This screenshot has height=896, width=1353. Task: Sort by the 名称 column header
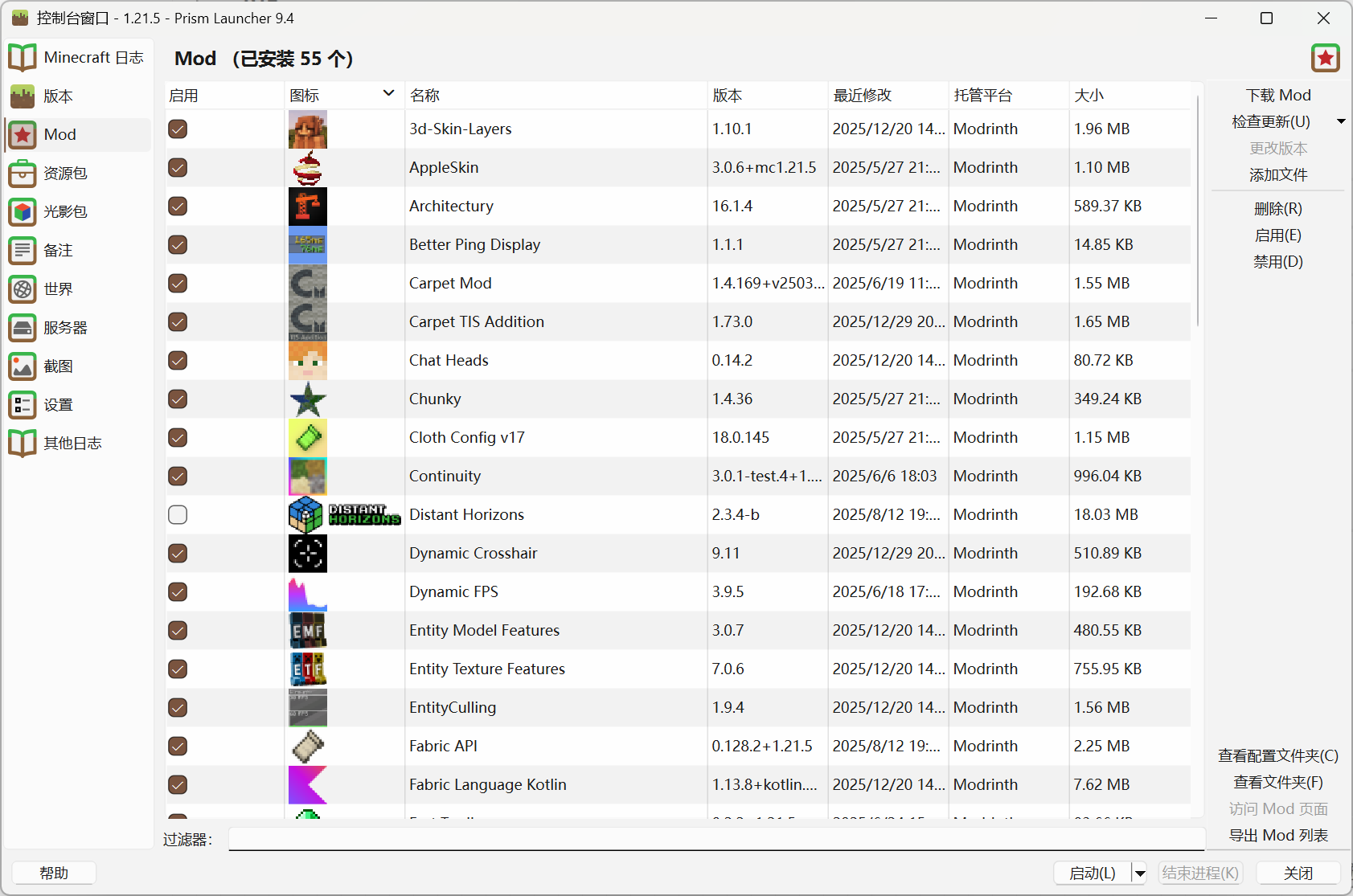point(556,96)
